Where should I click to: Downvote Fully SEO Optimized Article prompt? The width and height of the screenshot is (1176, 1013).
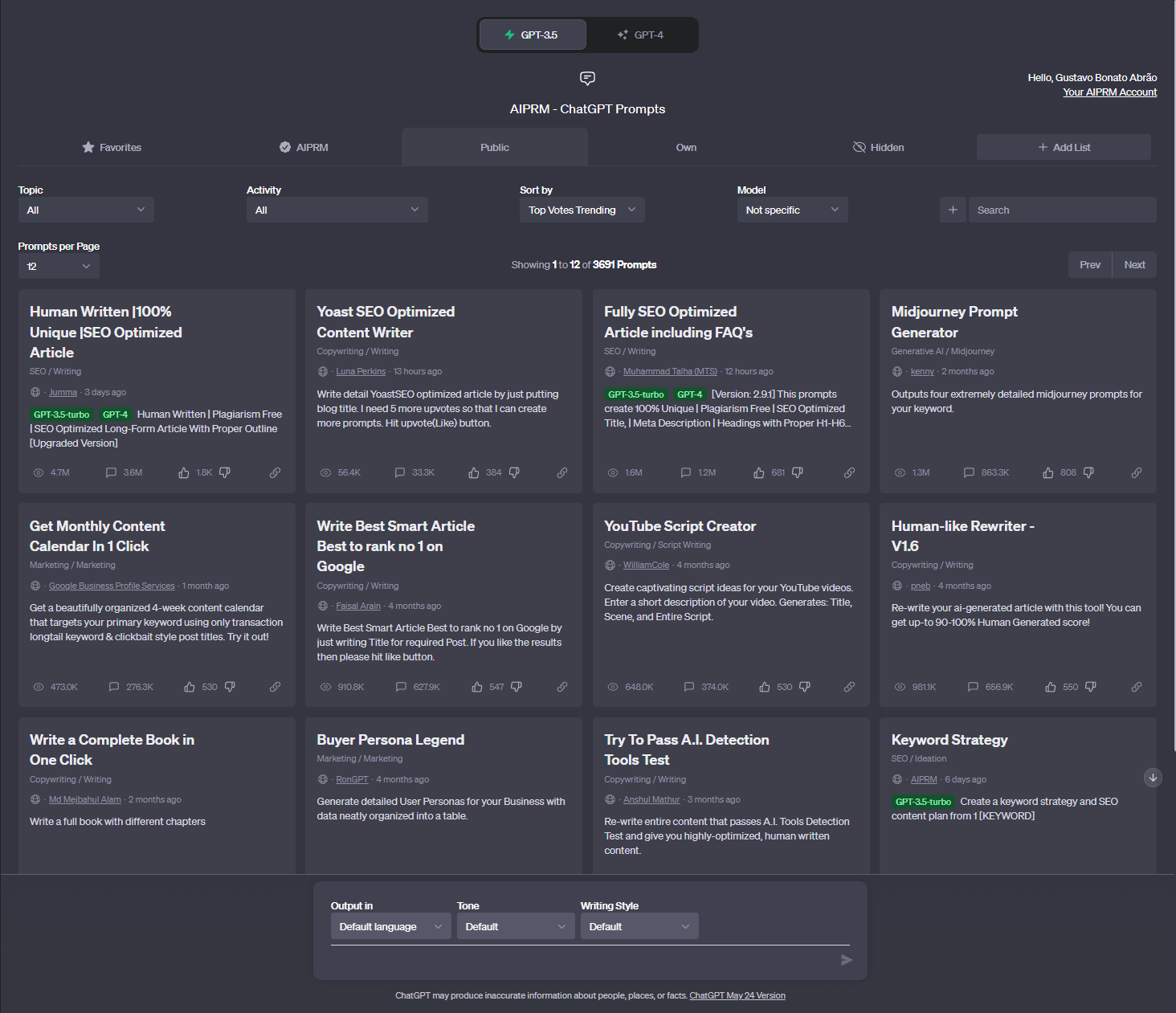(798, 472)
